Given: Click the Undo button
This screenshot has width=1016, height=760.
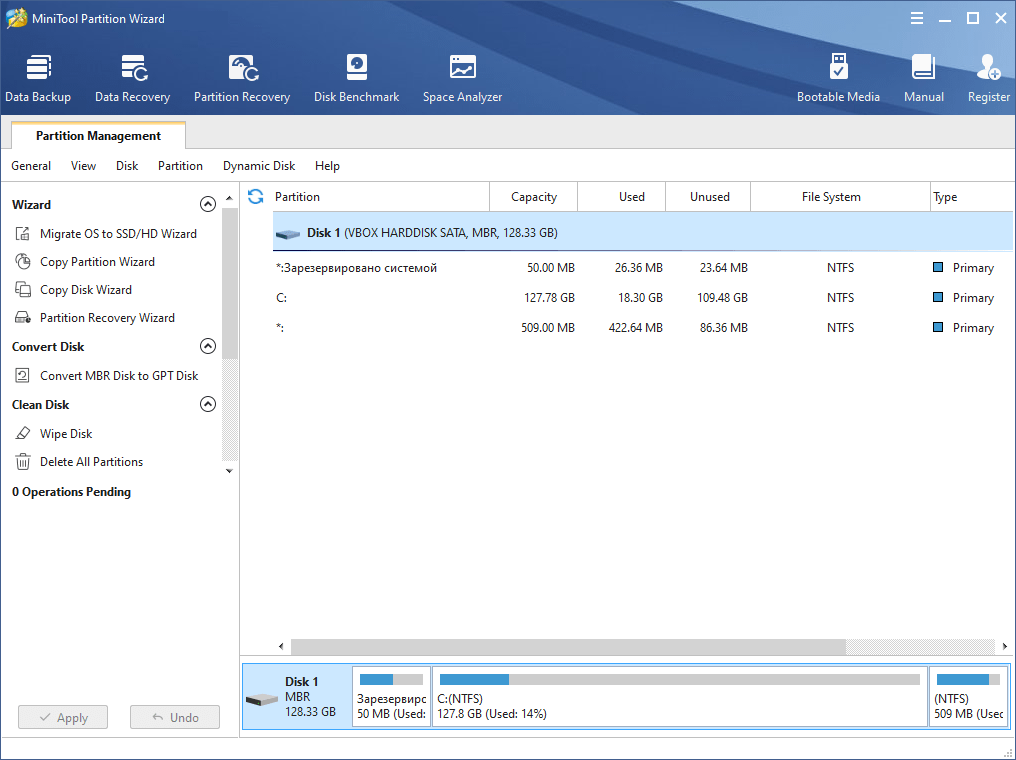Looking at the screenshot, I should point(175,717).
